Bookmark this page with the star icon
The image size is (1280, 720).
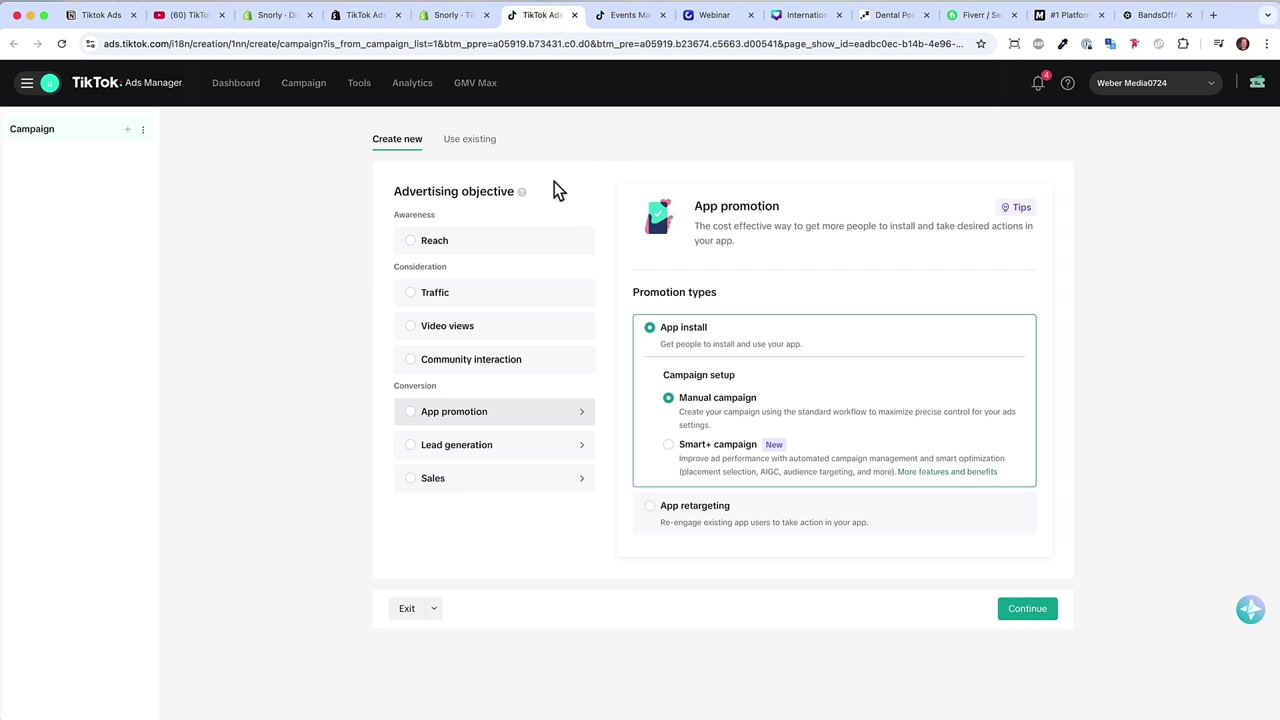[x=981, y=44]
